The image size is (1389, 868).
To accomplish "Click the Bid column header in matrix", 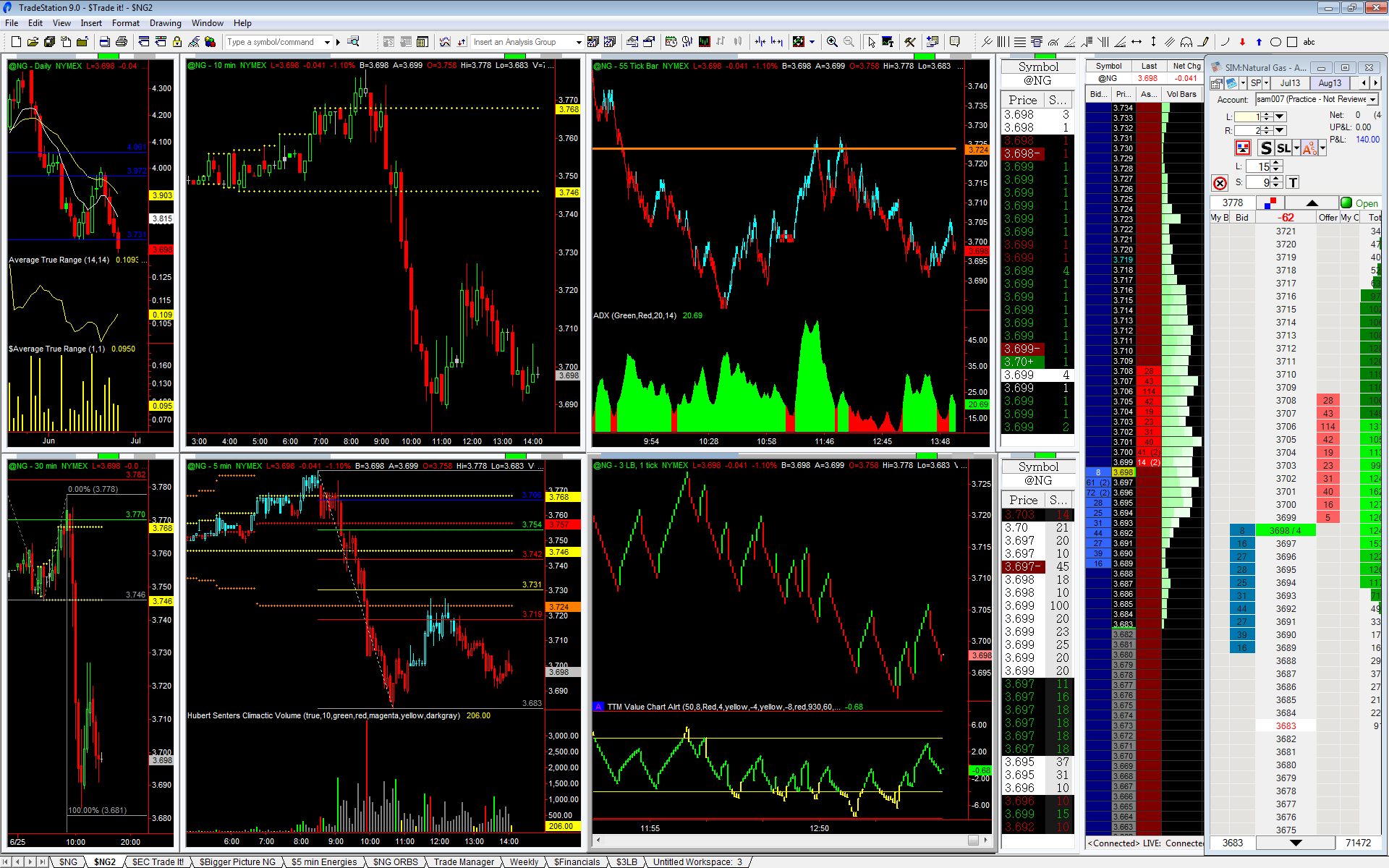I will coord(1241,218).
